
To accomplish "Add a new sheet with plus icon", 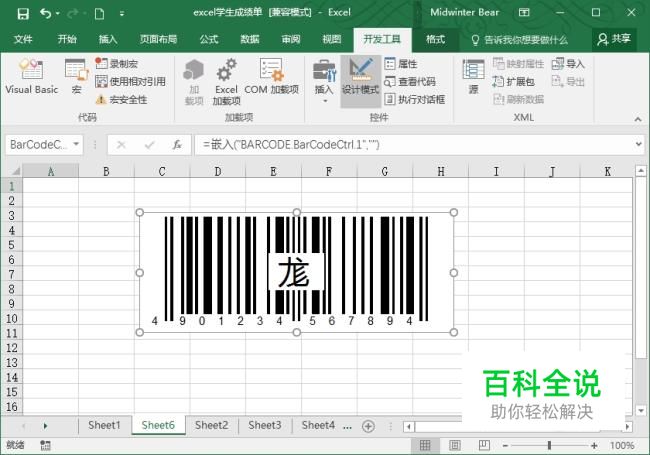I will tap(368, 426).
